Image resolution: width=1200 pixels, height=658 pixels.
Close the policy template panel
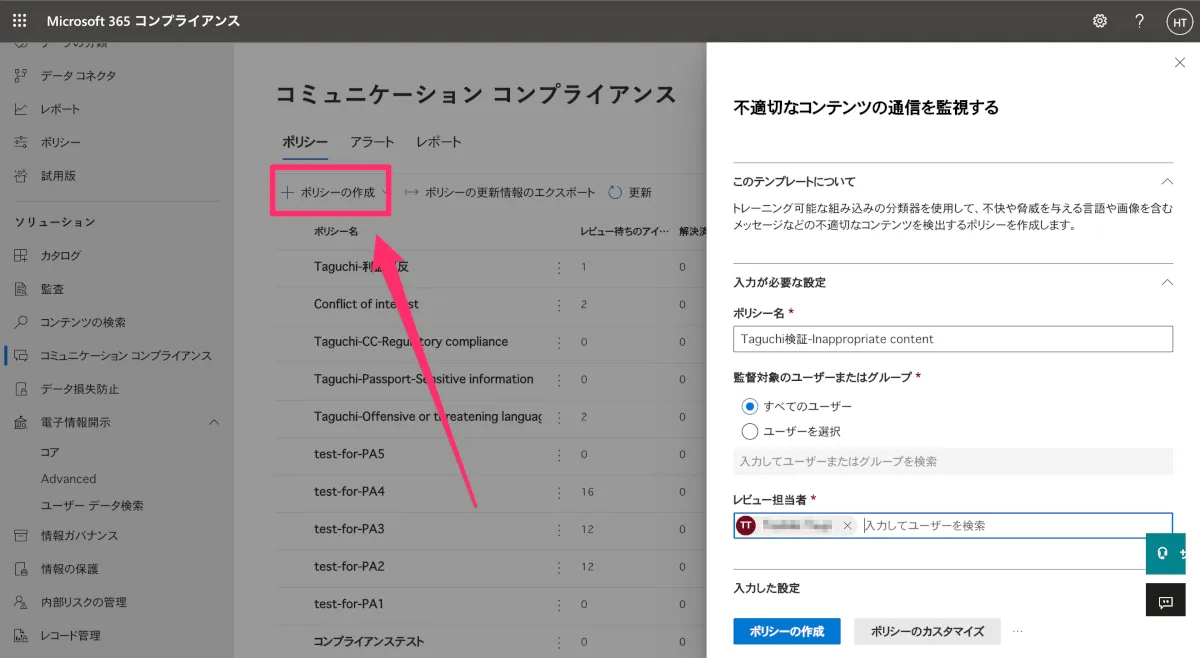pos(1179,63)
